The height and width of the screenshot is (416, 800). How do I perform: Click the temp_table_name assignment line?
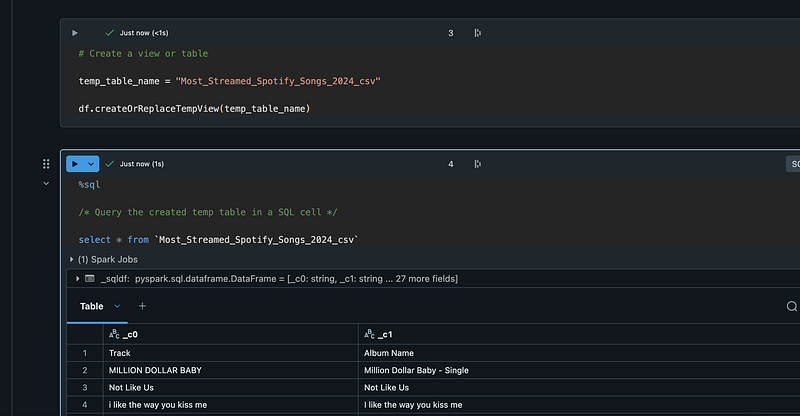pyautogui.click(x=230, y=81)
